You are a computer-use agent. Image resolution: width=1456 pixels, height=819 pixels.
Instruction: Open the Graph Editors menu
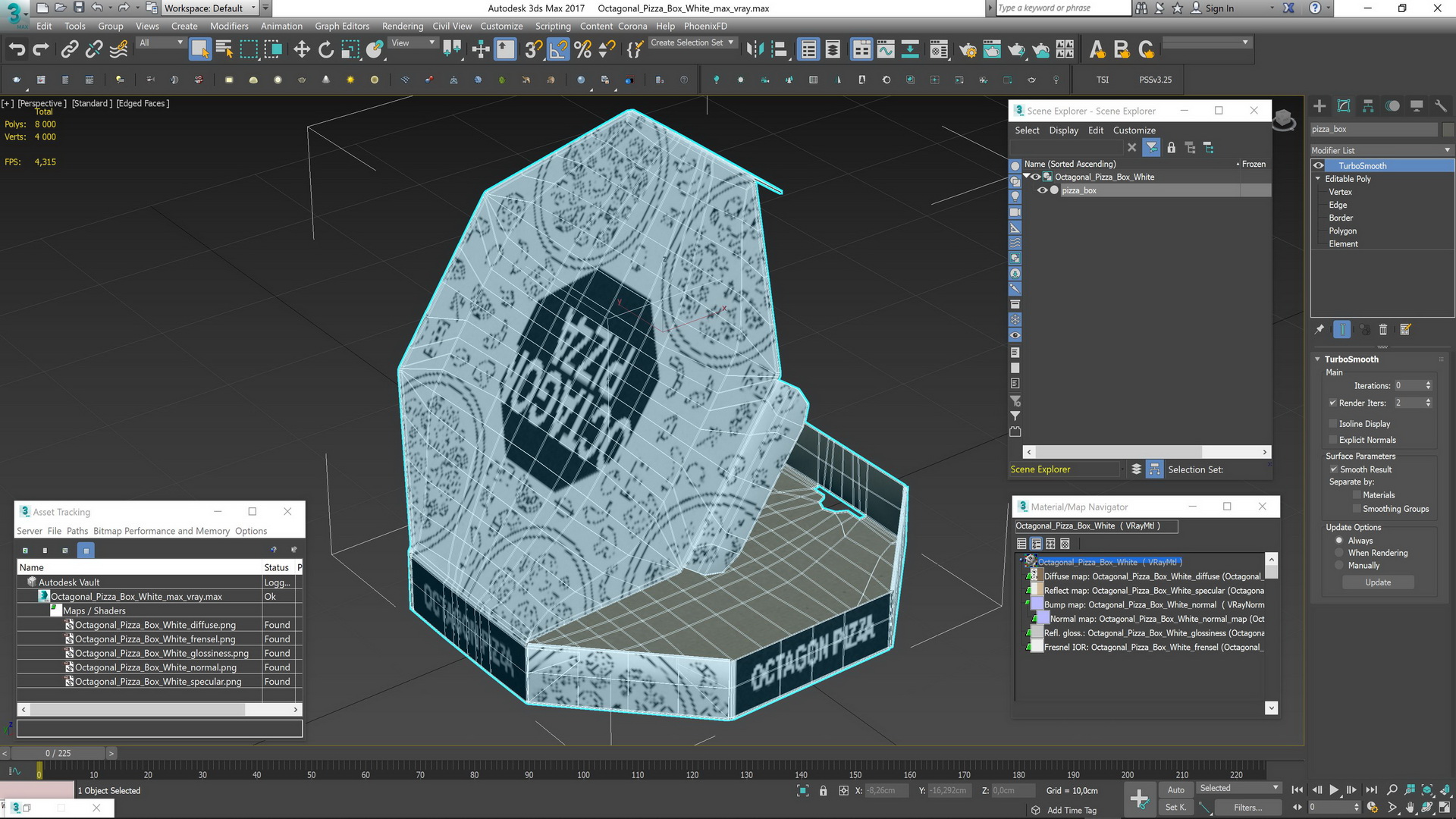(342, 26)
